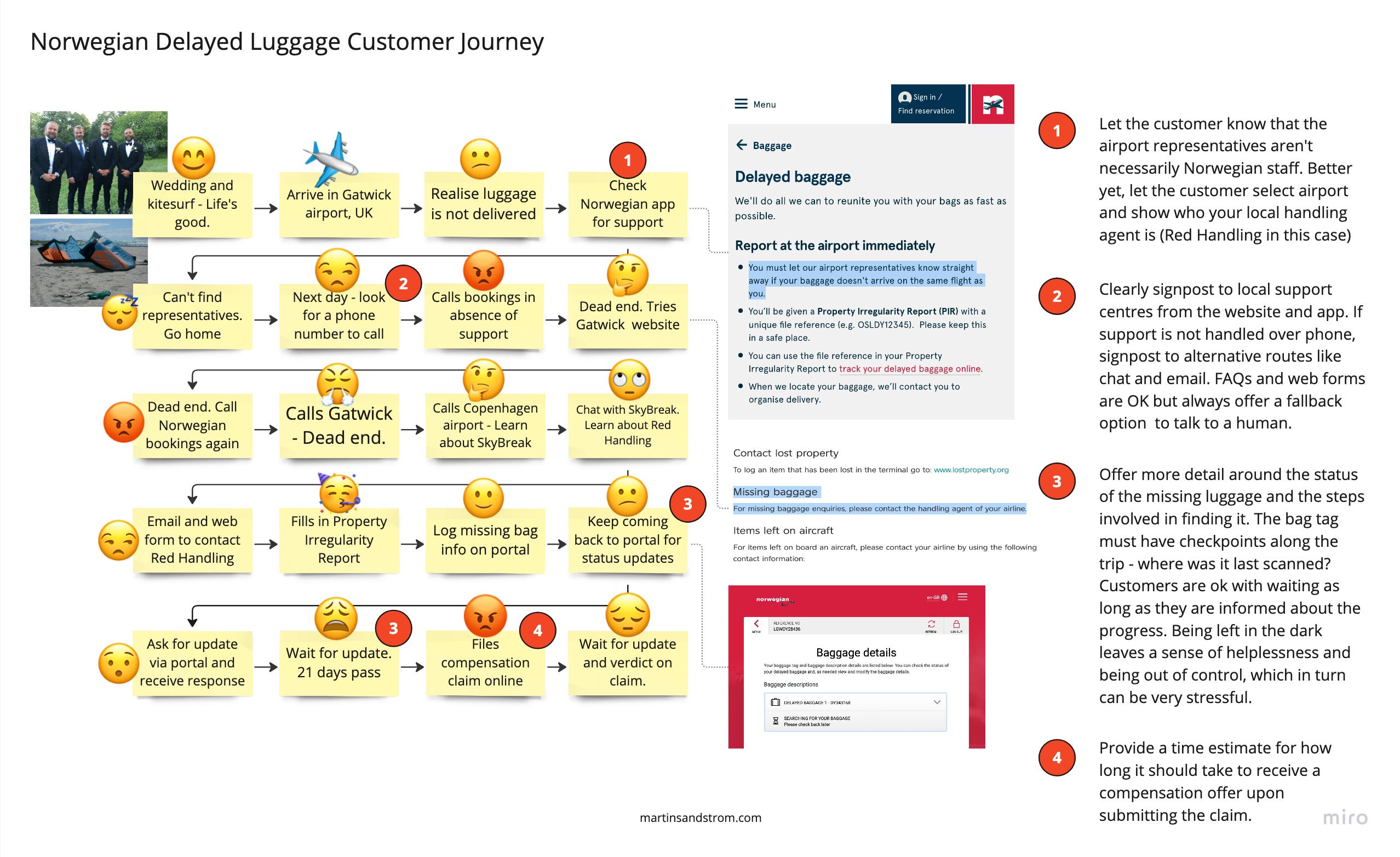Select the Baggage tab in Norwegian app

point(769,145)
